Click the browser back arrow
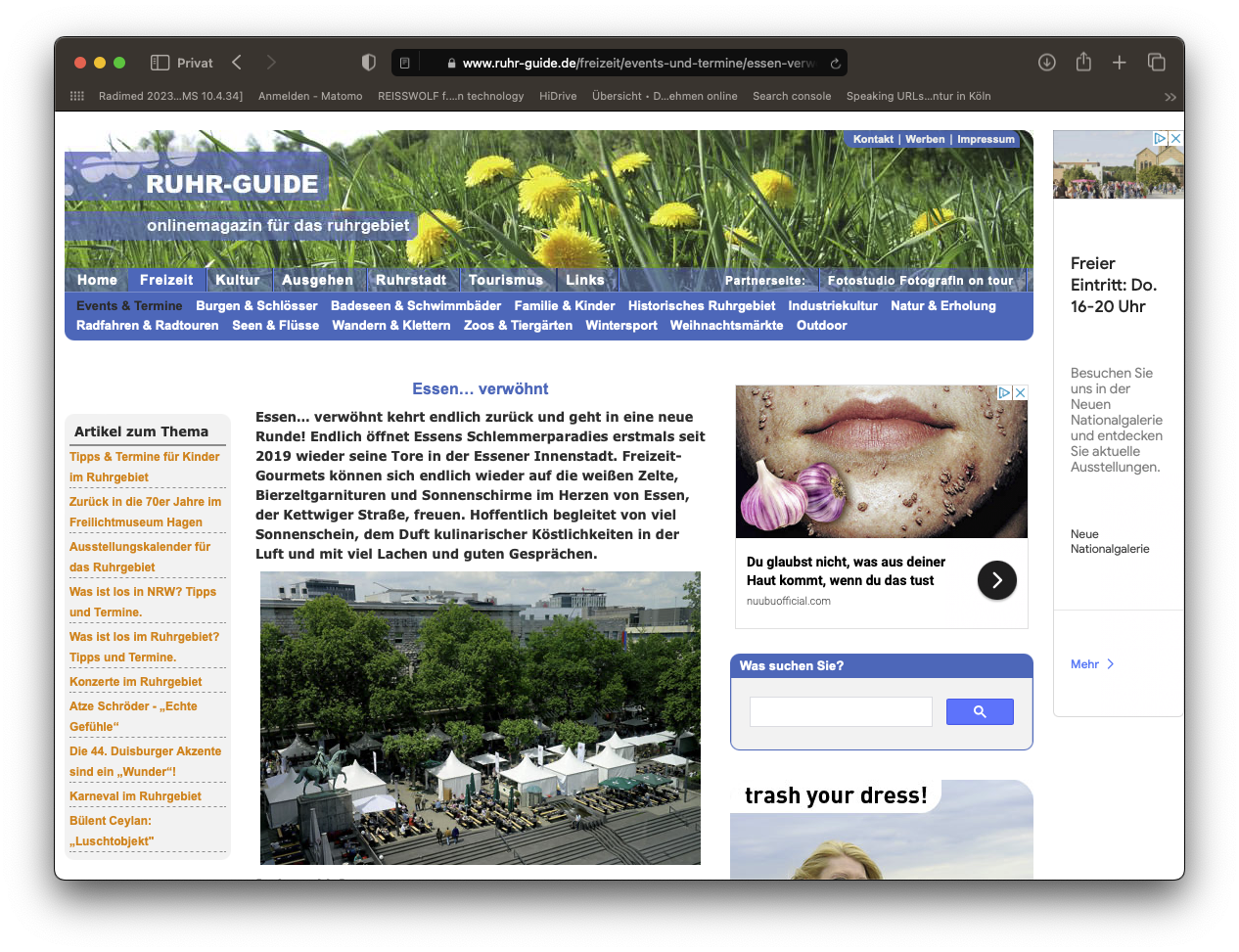 237,63
